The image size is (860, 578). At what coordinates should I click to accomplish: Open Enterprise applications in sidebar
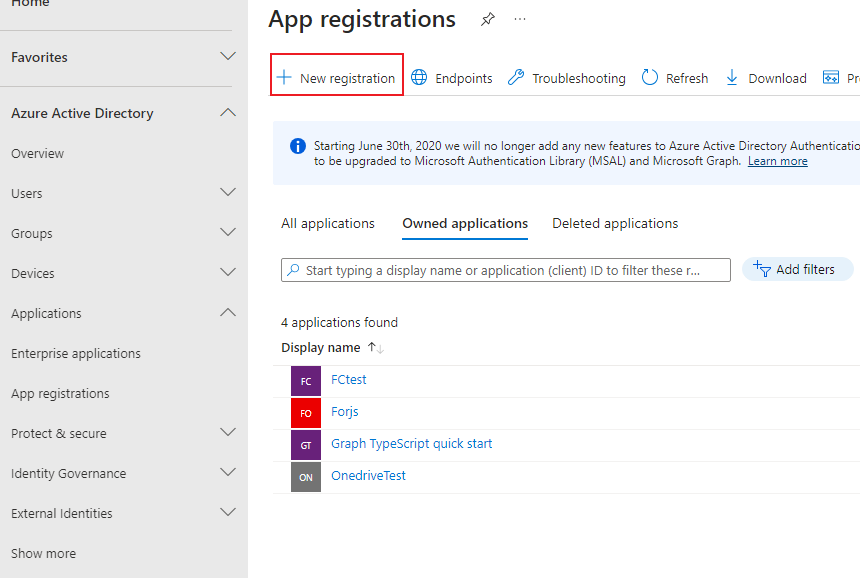pos(76,354)
